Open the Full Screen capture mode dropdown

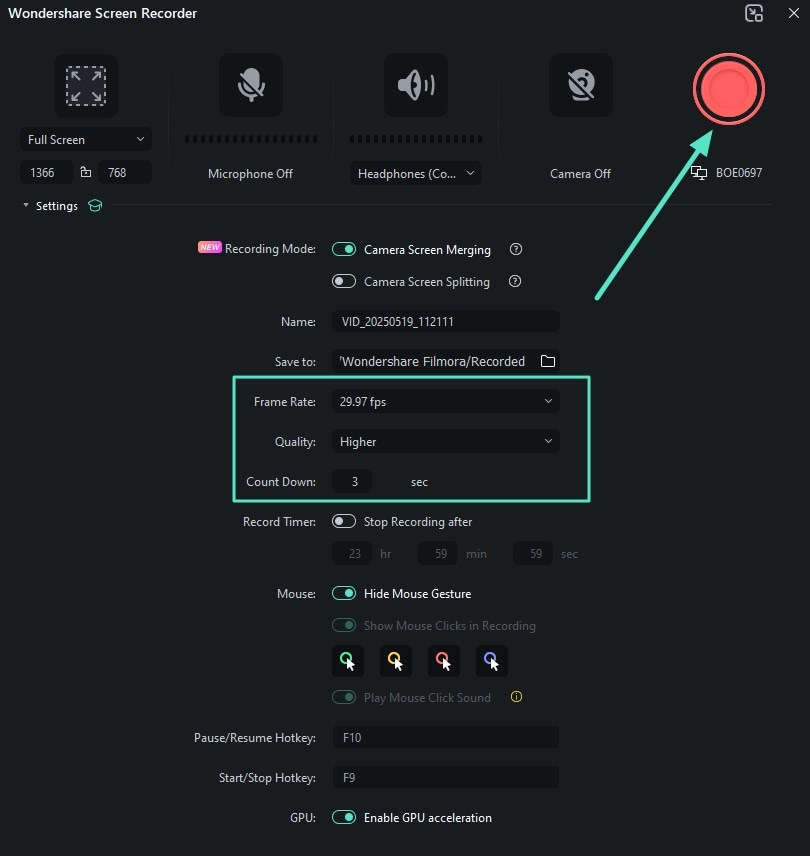click(x=86, y=139)
